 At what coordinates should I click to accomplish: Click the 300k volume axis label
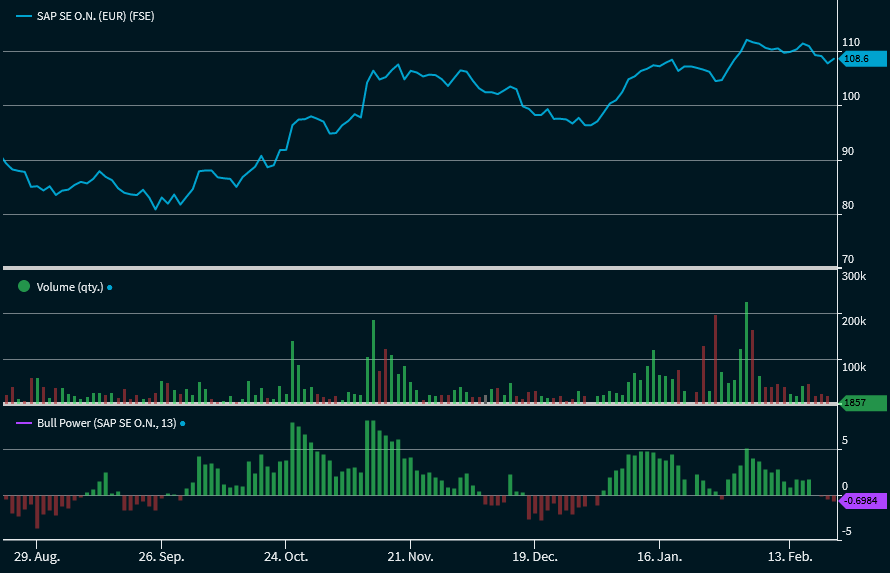(854, 276)
